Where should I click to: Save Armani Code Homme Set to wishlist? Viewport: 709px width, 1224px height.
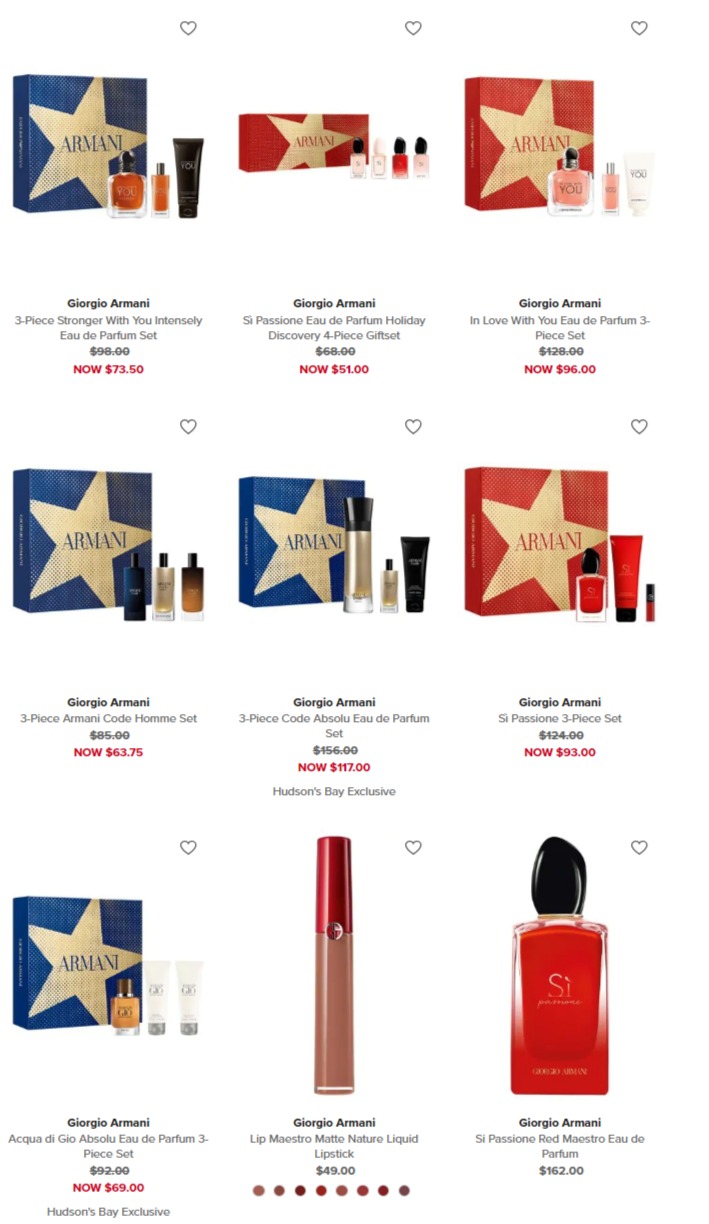(x=188, y=427)
